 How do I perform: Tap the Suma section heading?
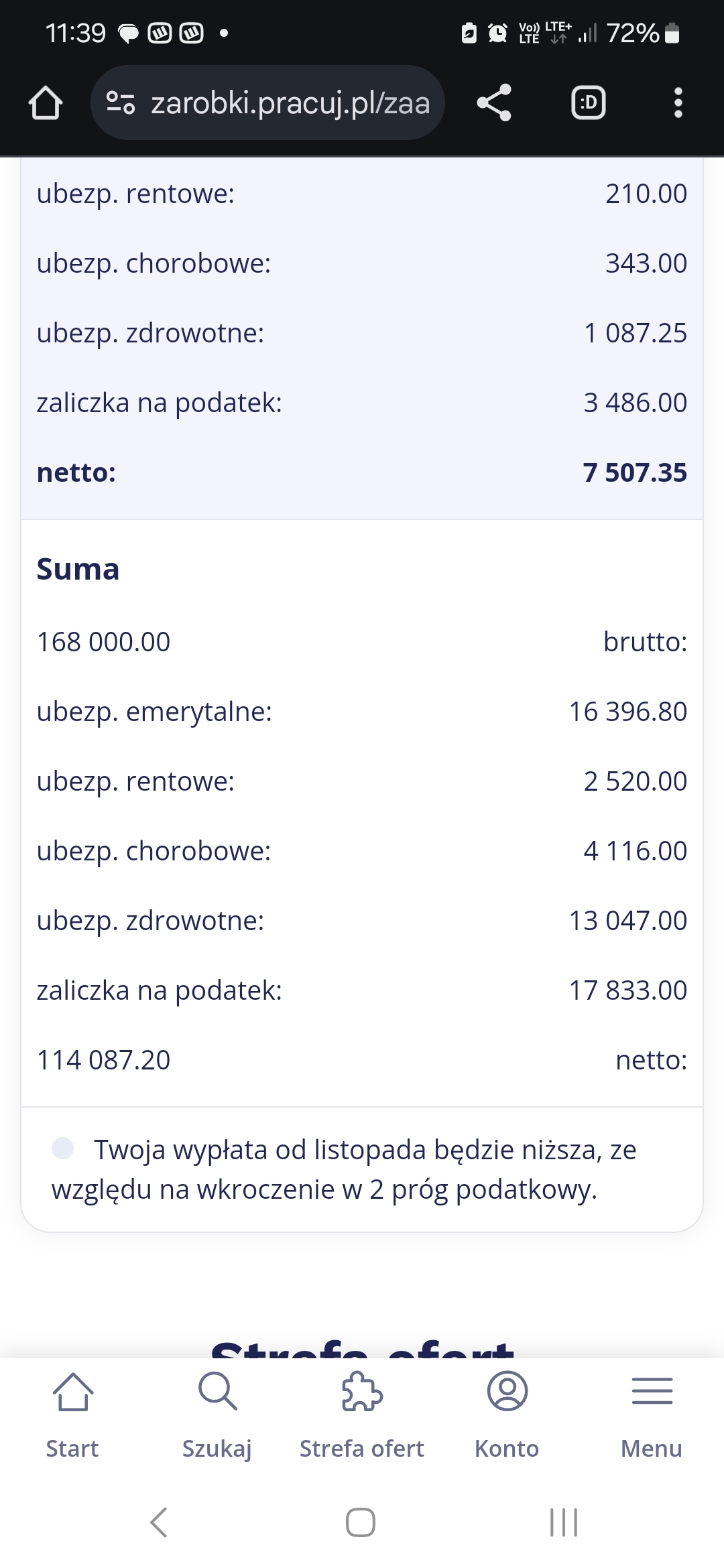click(x=78, y=569)
